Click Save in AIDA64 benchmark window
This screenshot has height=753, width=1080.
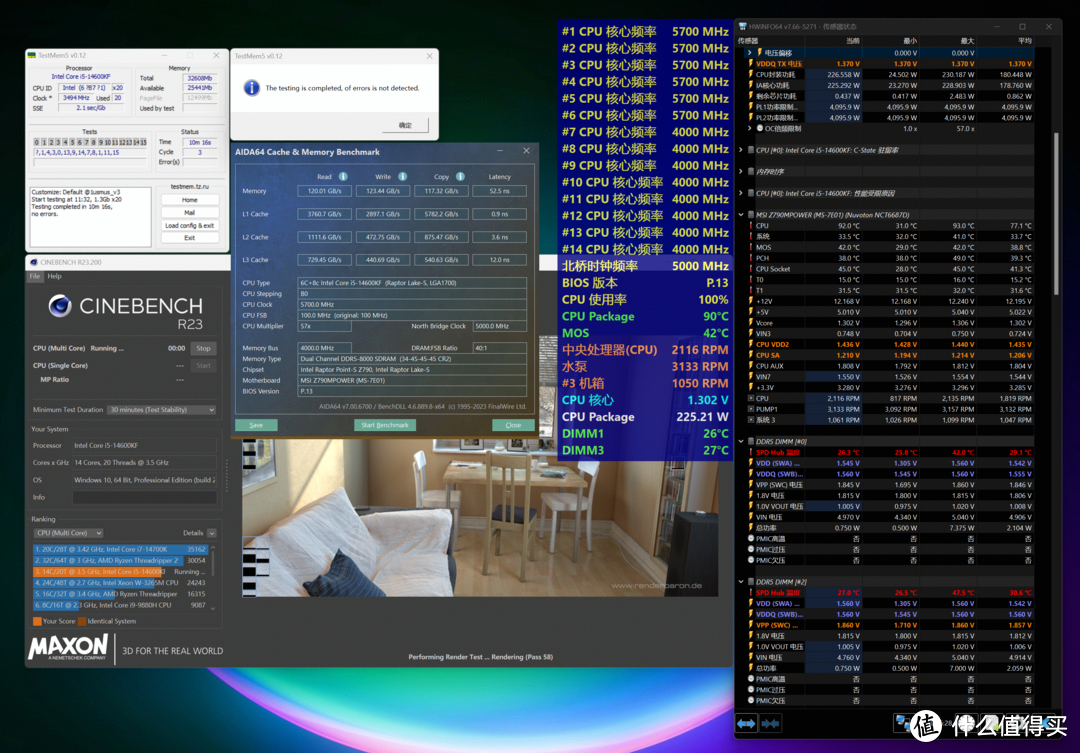pos(256,425)
